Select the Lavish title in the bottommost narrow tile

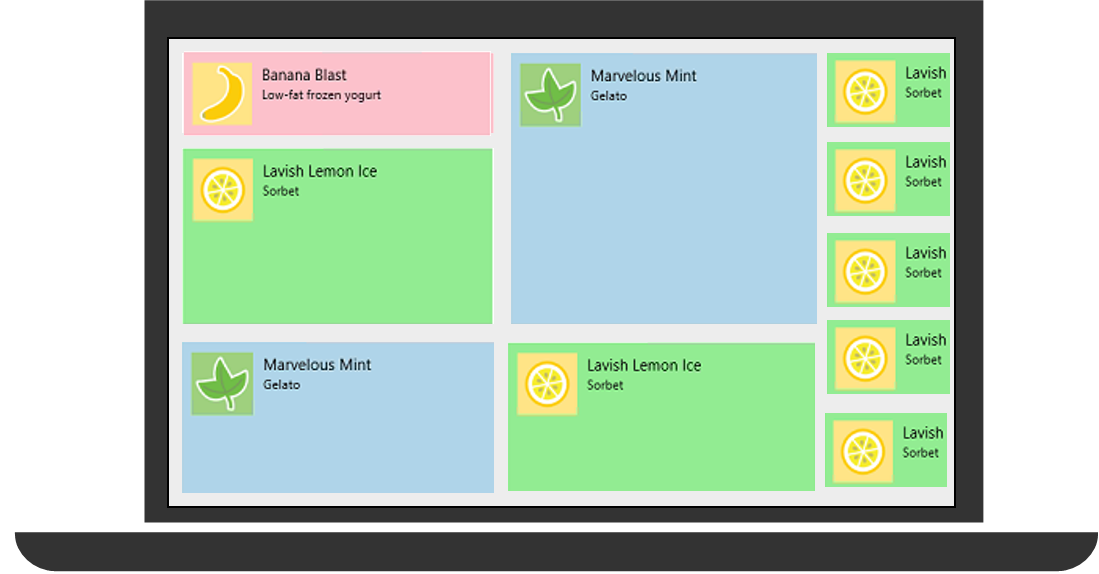(x=922, y=433)
